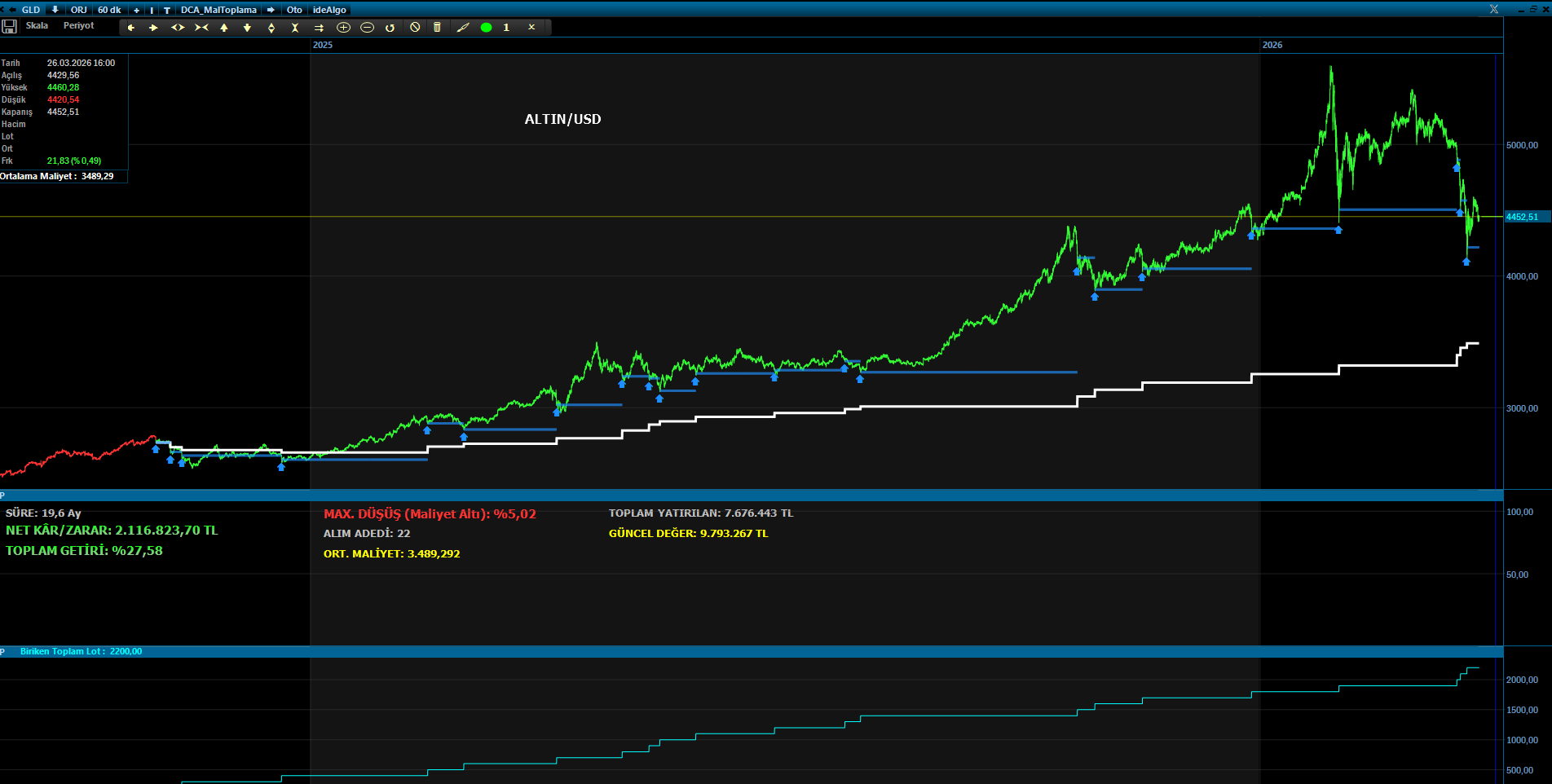Click the Tarih value 26.03.2026 16:00

coord(81,63)
